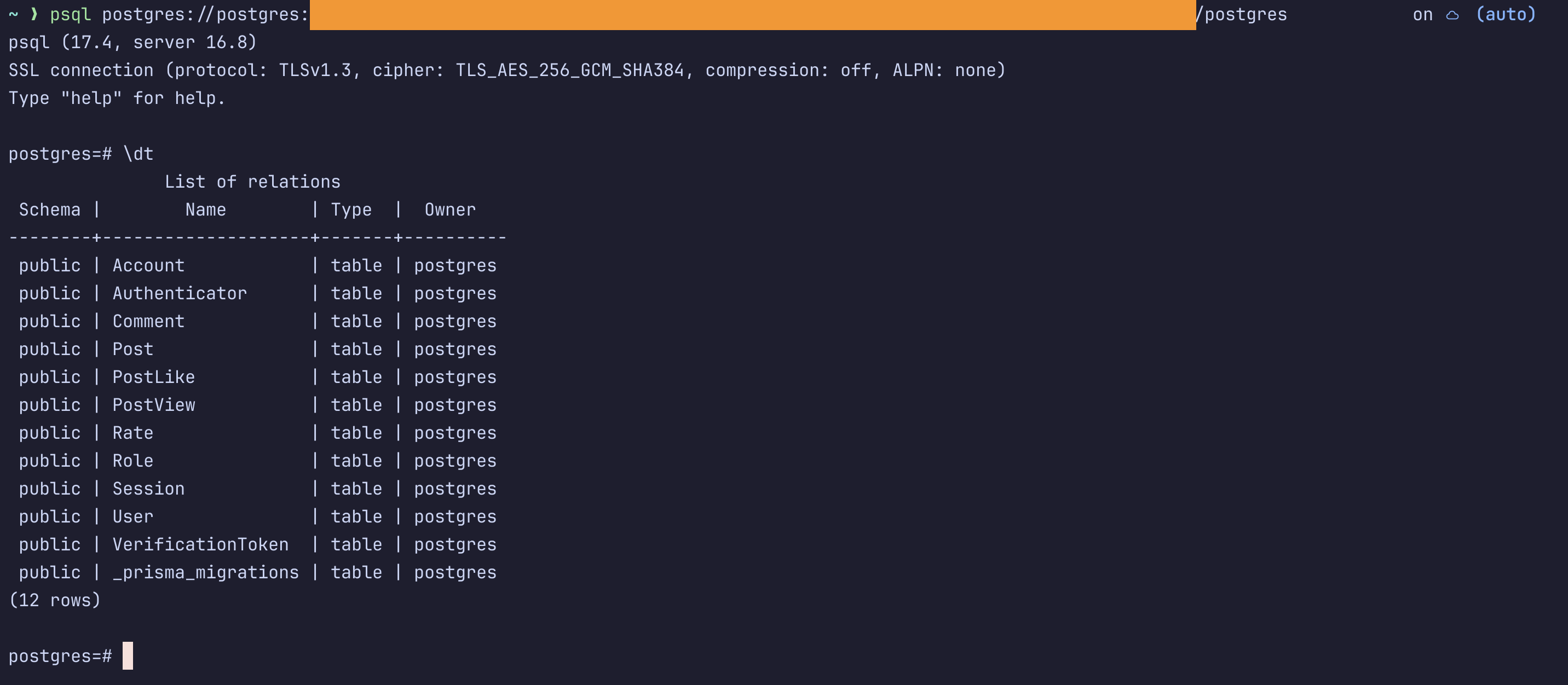The height and width of the screenshot is (685, 1568).
Task: Click the psql command word
Action: point(70,15)
